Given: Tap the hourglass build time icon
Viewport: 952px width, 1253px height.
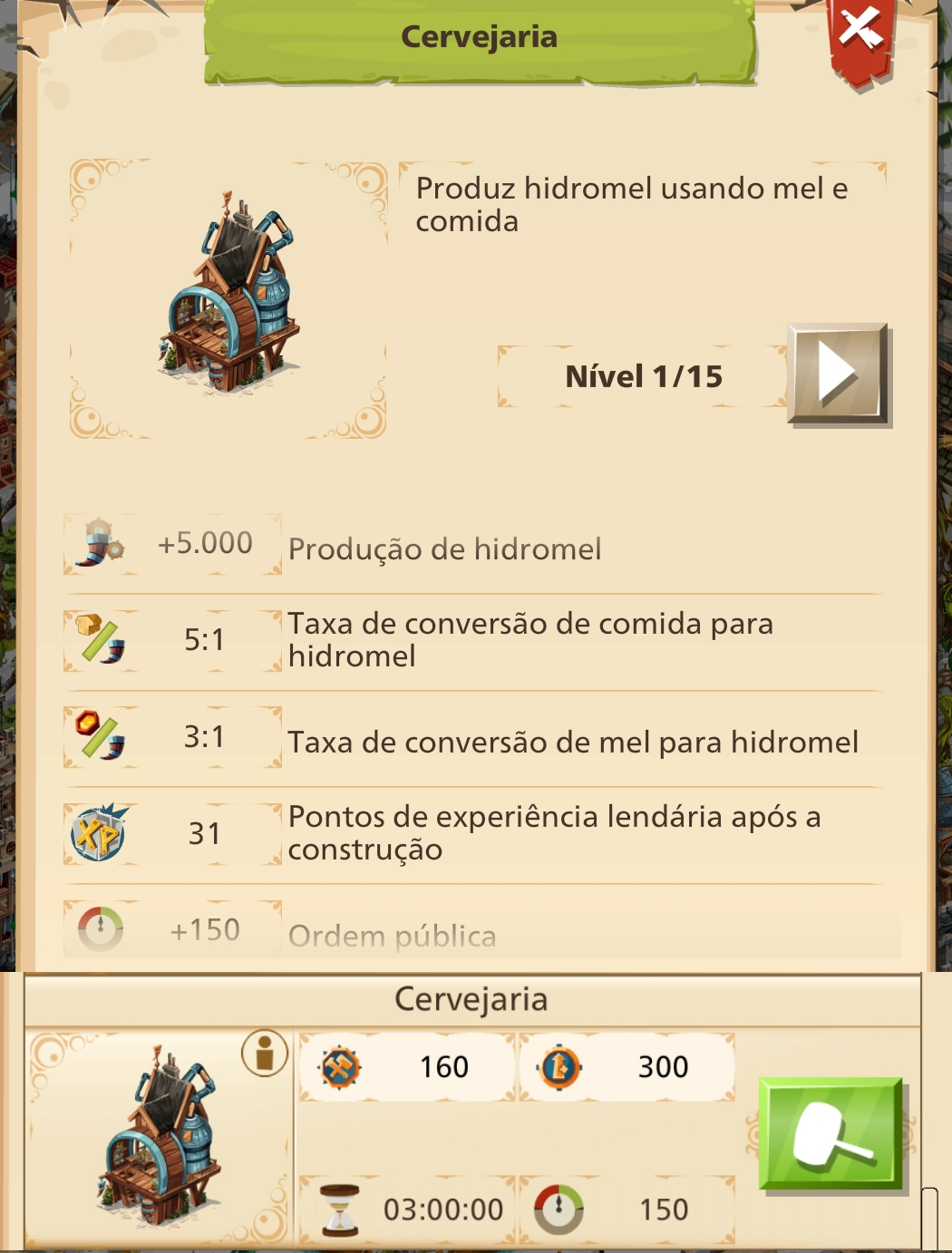Looking at the screenshot, I should pyautogui.click(x=340, y=1210).
